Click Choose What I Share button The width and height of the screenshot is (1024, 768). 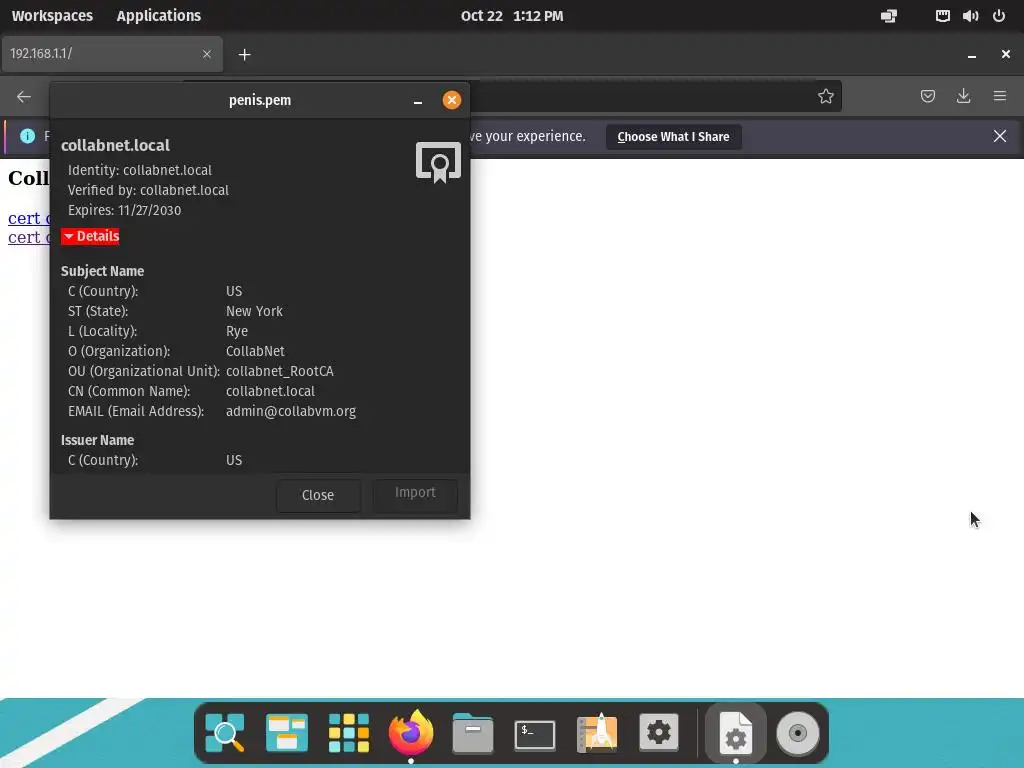(673, 136)
